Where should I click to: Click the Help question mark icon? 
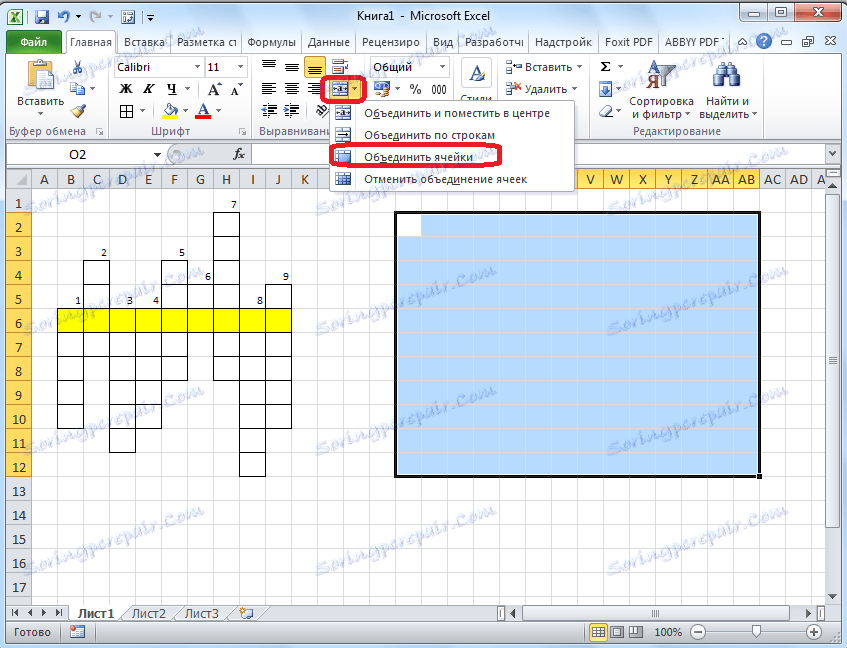point(764,41)
